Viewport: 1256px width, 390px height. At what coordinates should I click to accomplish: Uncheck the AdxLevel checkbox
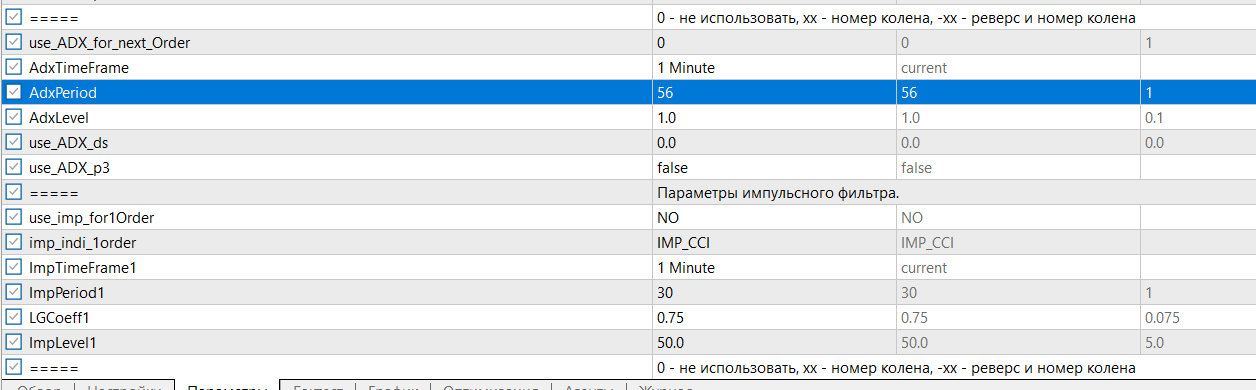[14, 118]
